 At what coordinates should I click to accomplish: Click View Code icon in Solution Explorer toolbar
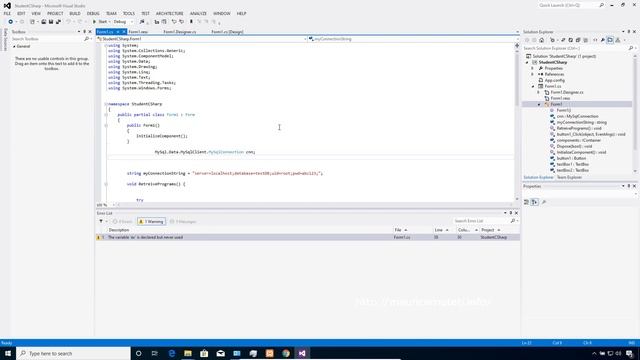click(595, 40)
